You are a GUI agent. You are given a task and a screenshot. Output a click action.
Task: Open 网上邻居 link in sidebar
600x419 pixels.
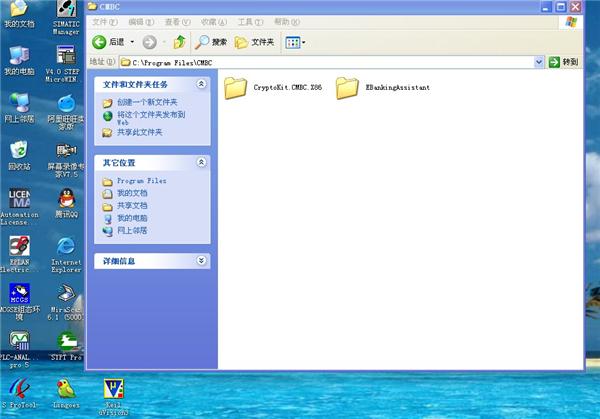(132, 231)
